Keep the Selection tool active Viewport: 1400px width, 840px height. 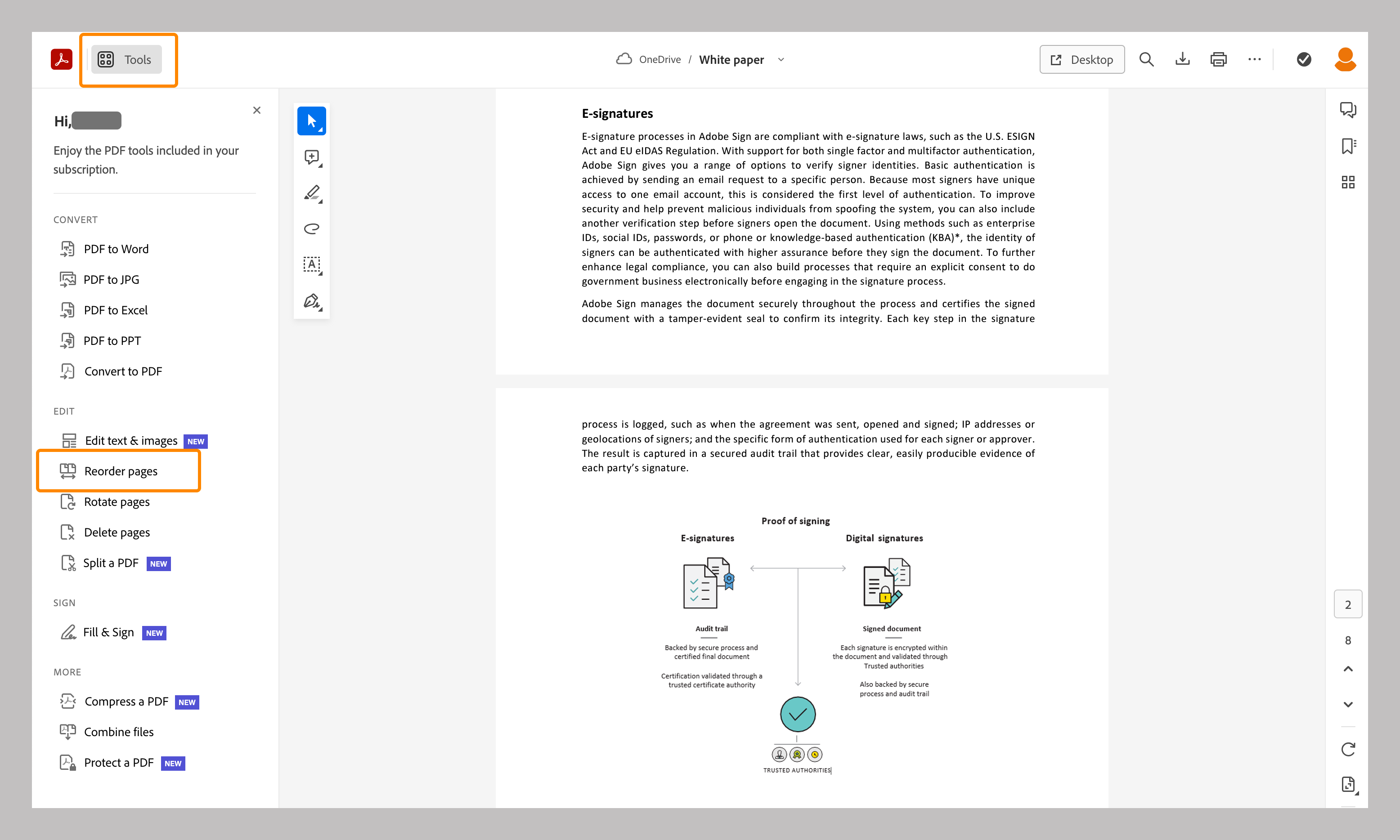311,121
